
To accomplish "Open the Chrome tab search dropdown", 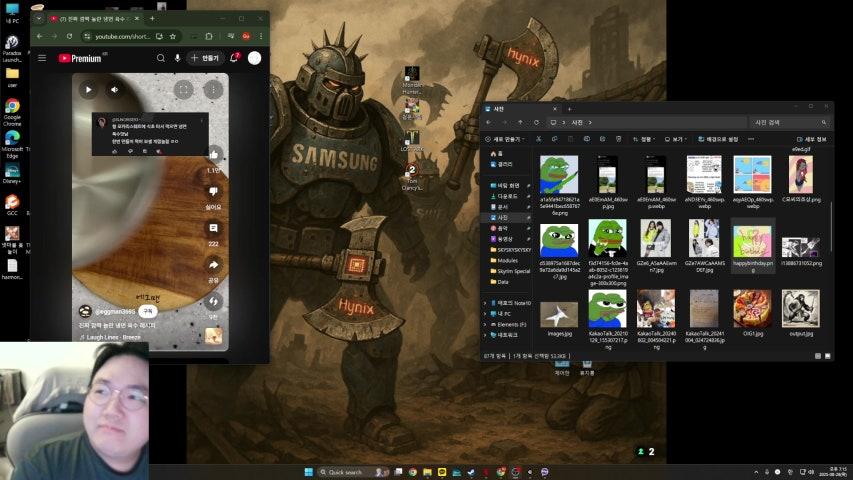I will (x=39, y=19).
